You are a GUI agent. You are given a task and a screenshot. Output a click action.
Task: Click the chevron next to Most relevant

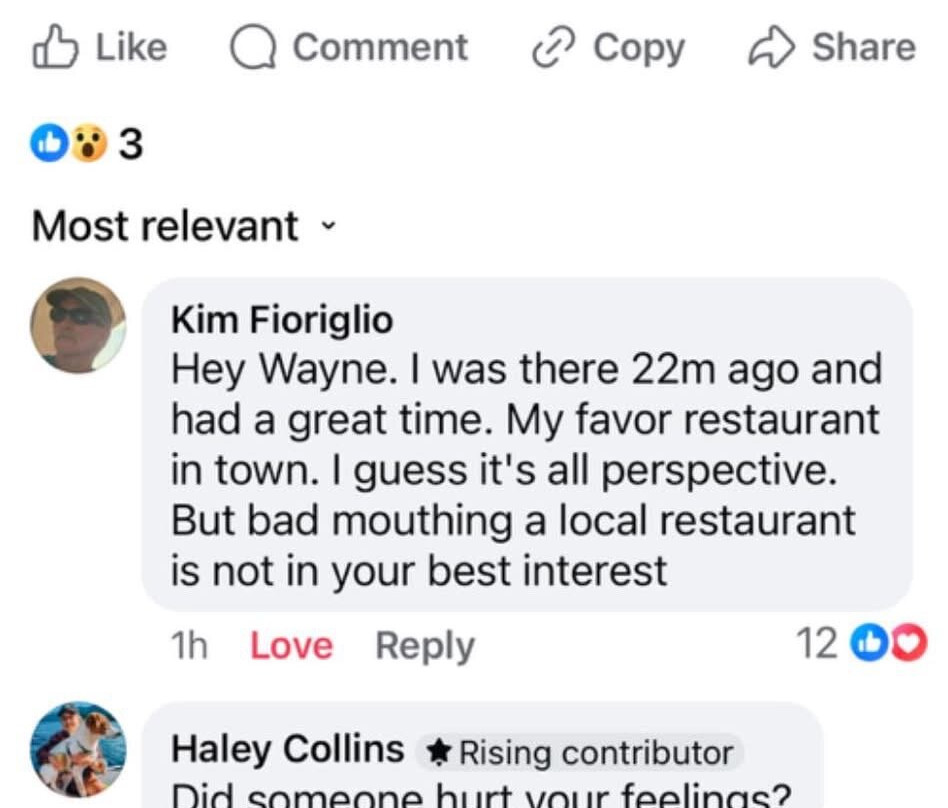(x=326, y=226)
